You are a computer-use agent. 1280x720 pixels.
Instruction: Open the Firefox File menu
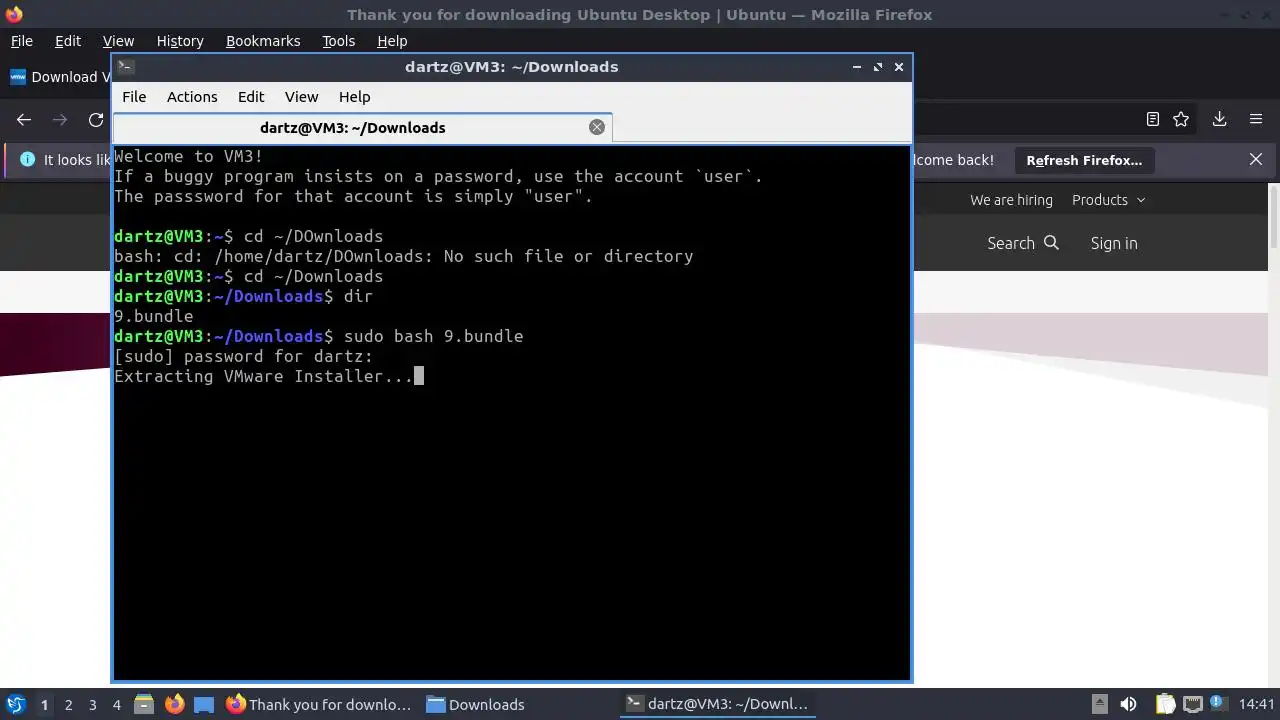point(22,41)
